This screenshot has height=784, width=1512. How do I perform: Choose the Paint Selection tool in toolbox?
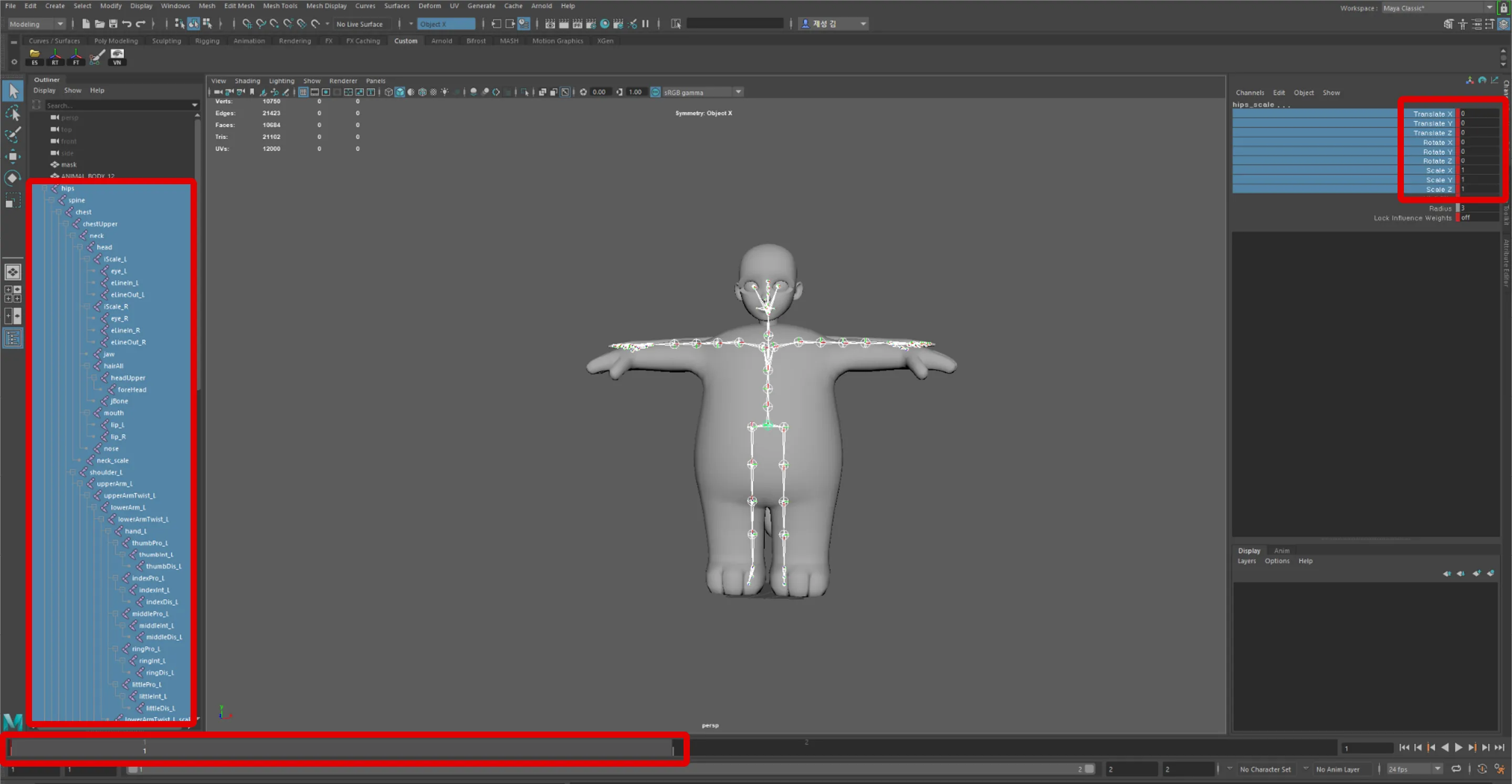coord(13,134)
